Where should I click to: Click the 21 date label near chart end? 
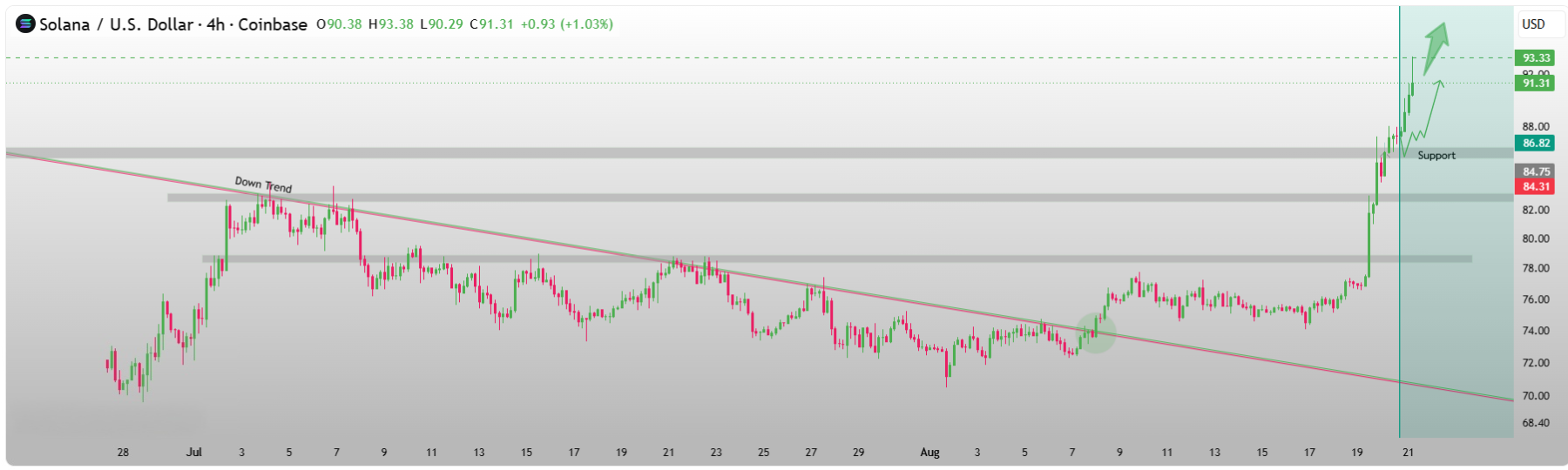click(x=1408, y=452)
